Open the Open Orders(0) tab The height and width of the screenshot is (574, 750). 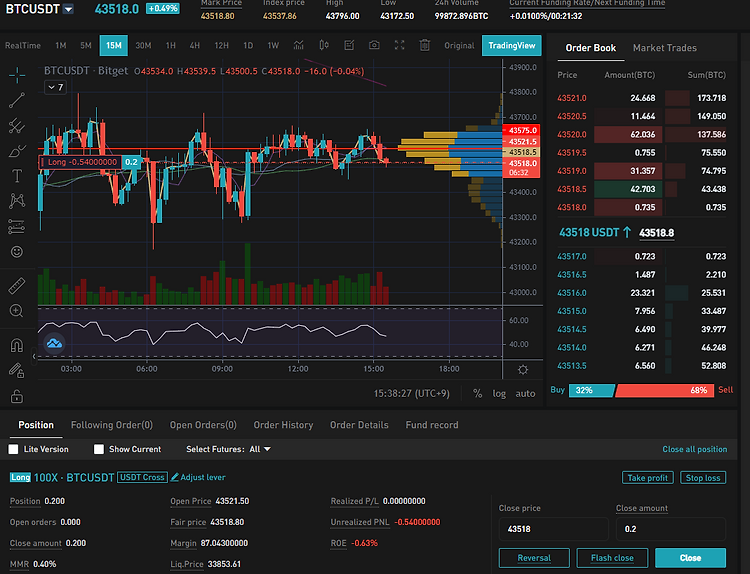pyautogui.click(x=203, y=425)
